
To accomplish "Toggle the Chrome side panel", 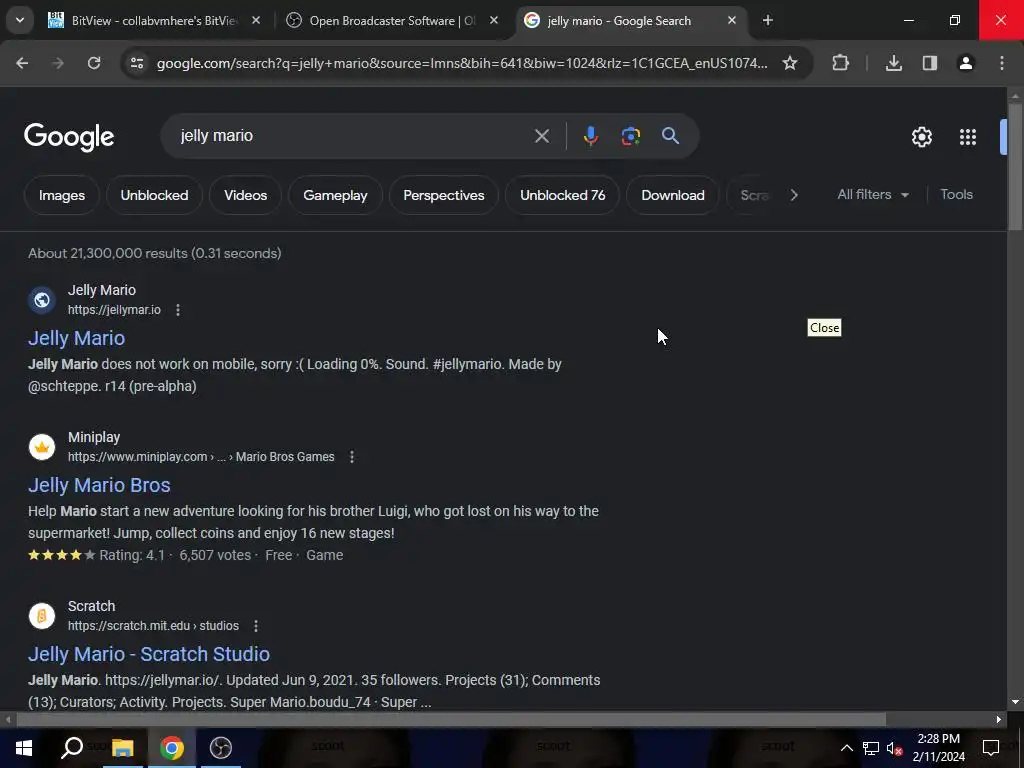I will point(929,63).
